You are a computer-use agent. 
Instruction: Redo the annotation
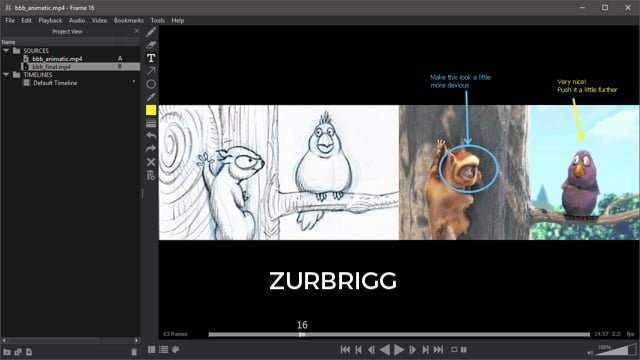coord(151,149)
